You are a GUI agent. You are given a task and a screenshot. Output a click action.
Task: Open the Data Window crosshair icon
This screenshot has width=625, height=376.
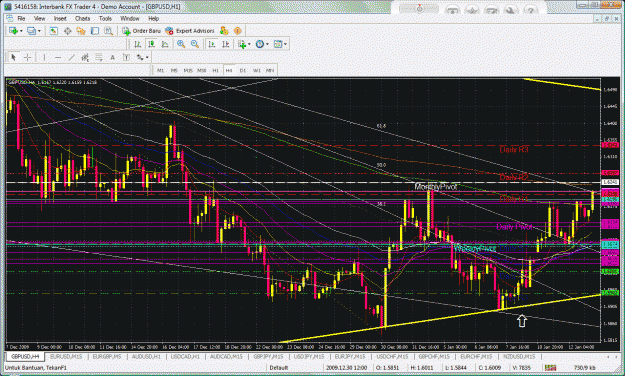tap(68, 31)
